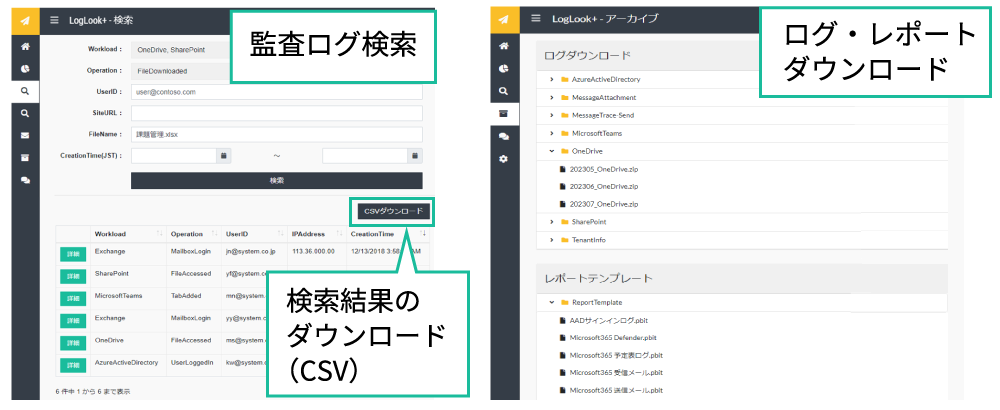Open calendar picker for CreationTime end date
The height and width of the screenshot is (410, 1000).
pos(415,156)
